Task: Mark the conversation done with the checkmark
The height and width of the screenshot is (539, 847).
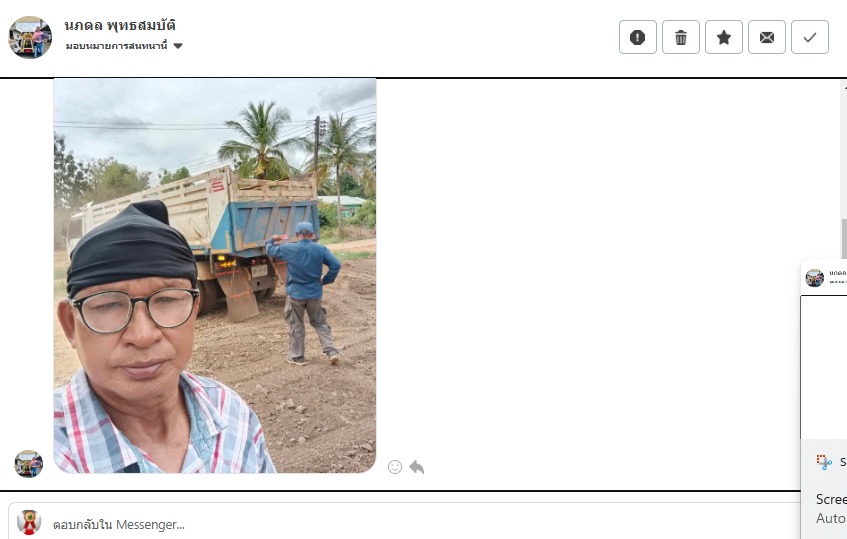Action: 810,37
